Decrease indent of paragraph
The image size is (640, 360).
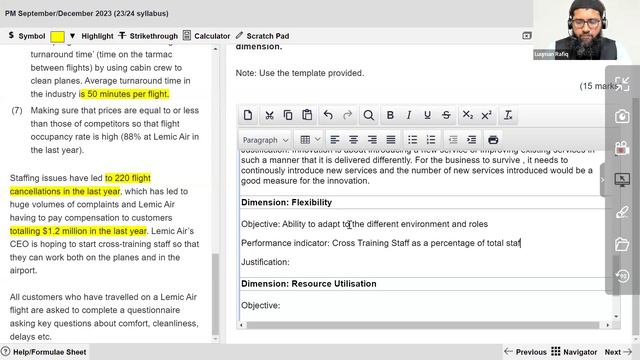[x=453, y=140]
